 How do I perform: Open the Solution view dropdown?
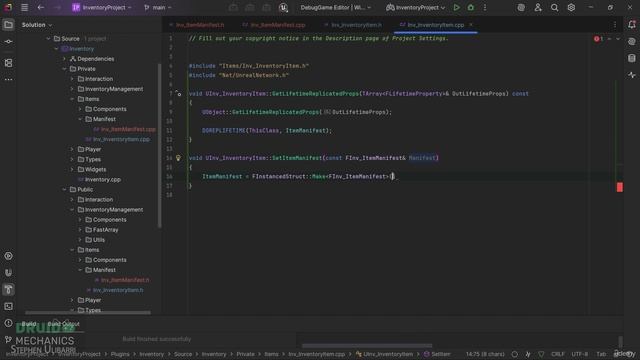click(37, 25)
